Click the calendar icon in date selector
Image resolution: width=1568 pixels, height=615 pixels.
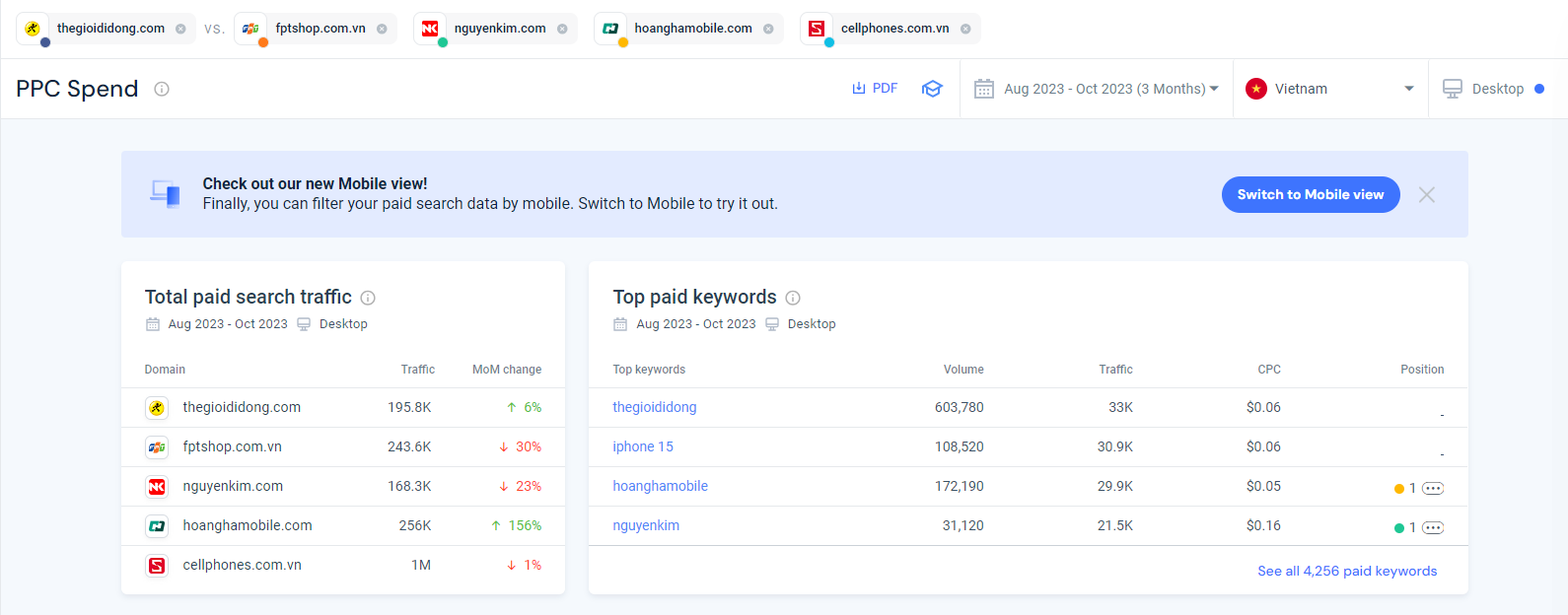click(984, 89)
